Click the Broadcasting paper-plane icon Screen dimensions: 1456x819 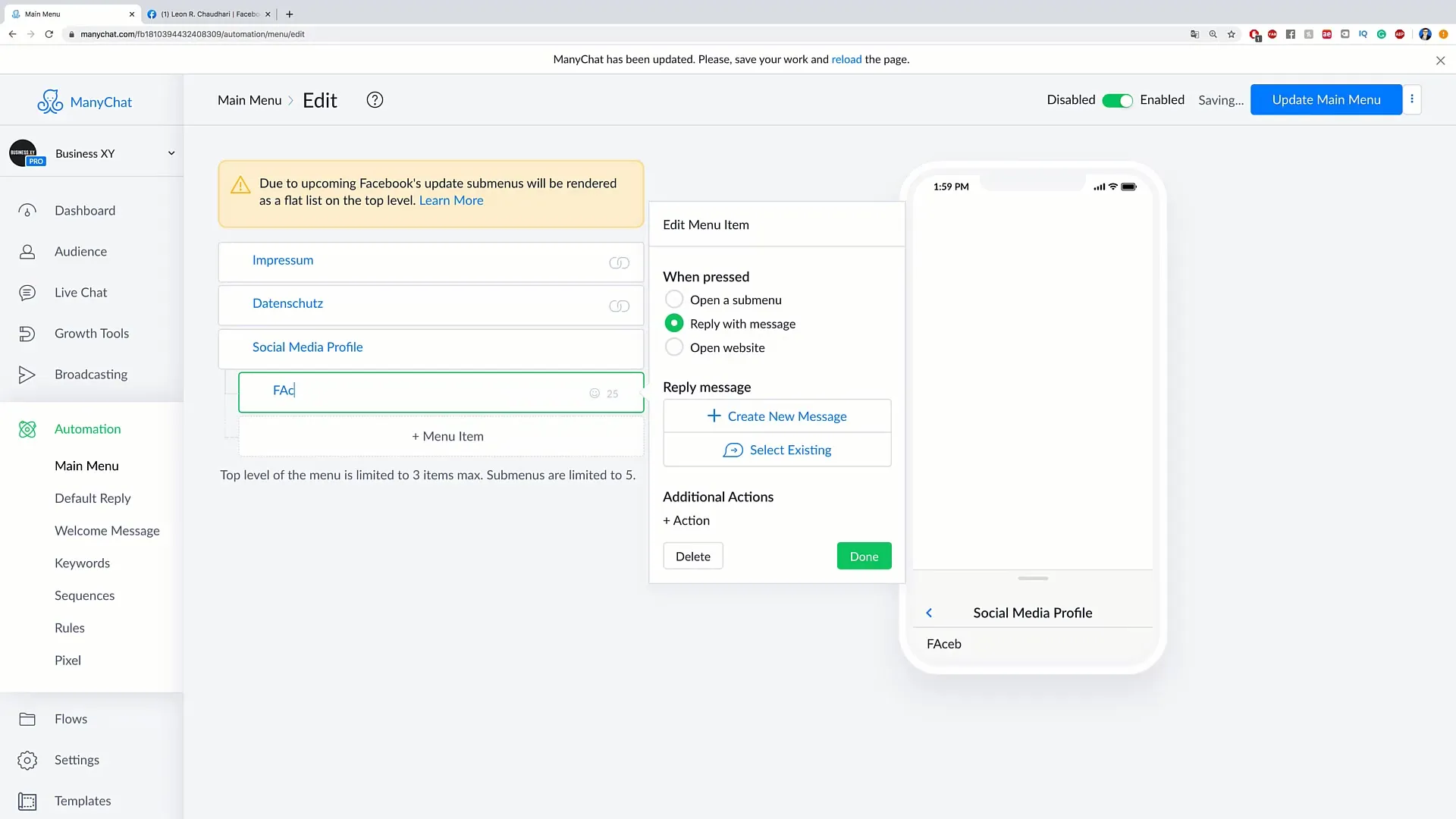click(27, 375)
